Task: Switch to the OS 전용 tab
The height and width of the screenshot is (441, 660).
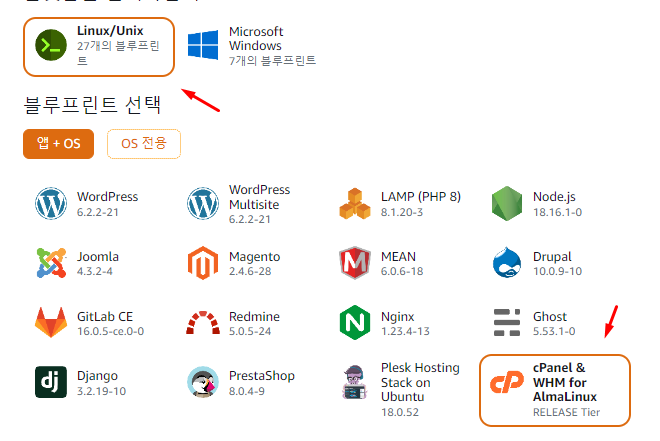Action: coord(144,144)
